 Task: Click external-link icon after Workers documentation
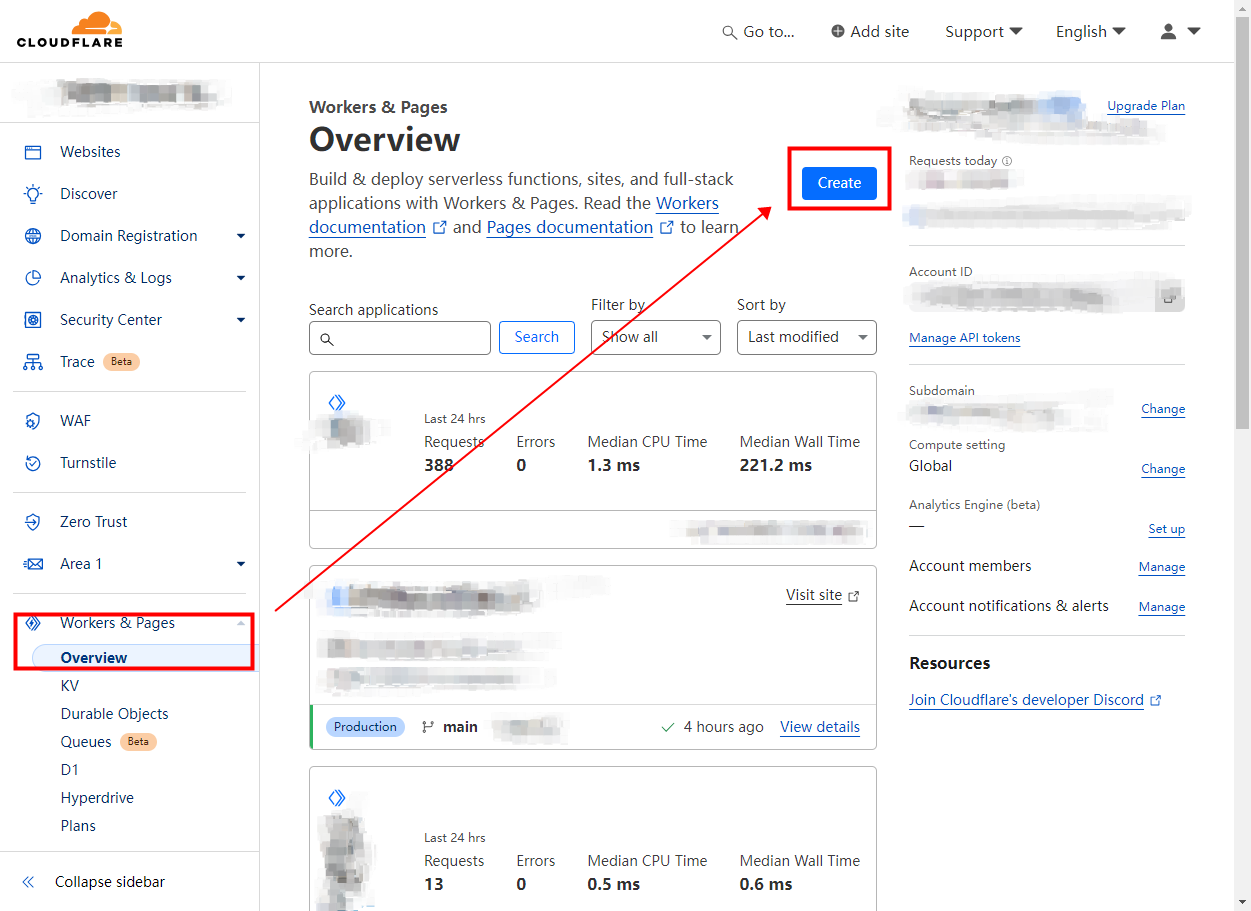(439, 228)
